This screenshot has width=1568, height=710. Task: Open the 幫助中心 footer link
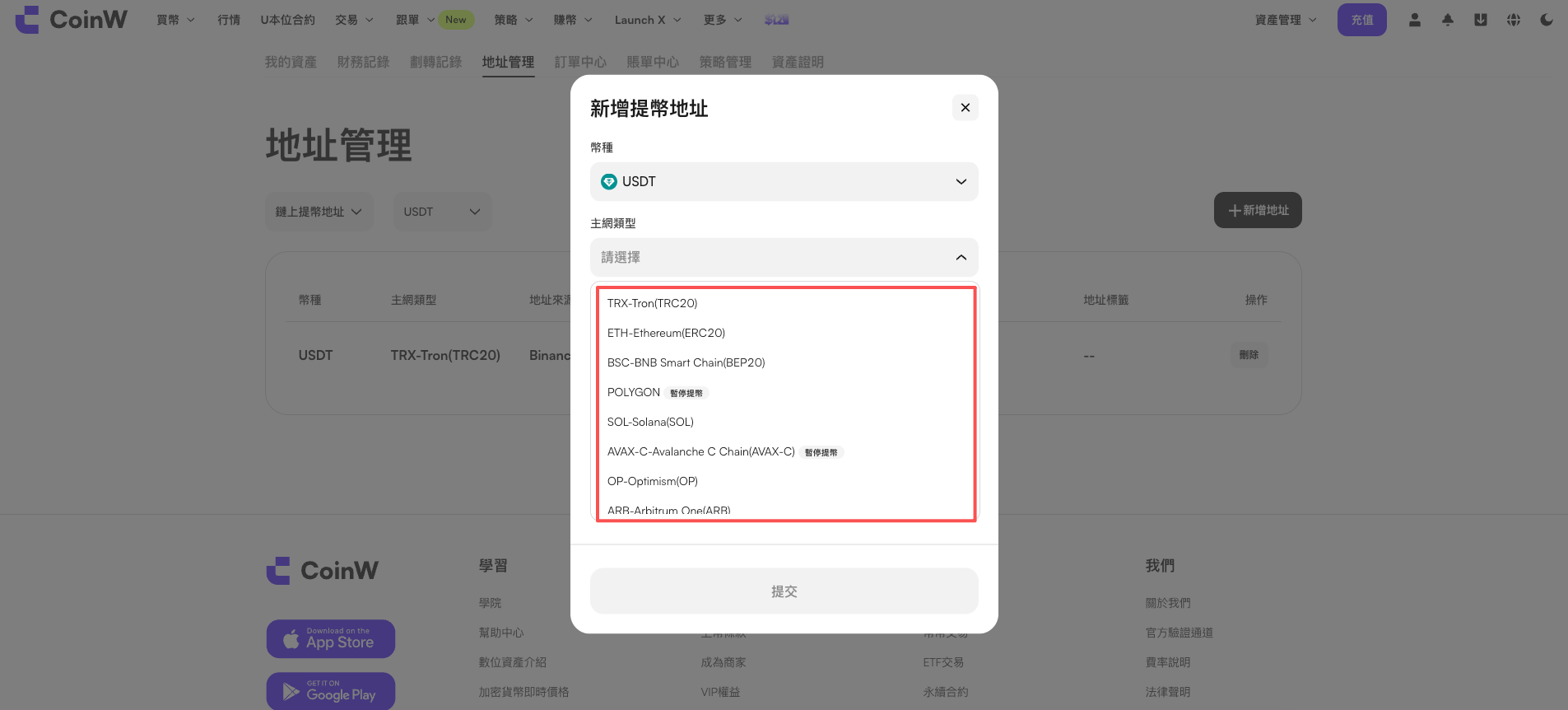501,633
